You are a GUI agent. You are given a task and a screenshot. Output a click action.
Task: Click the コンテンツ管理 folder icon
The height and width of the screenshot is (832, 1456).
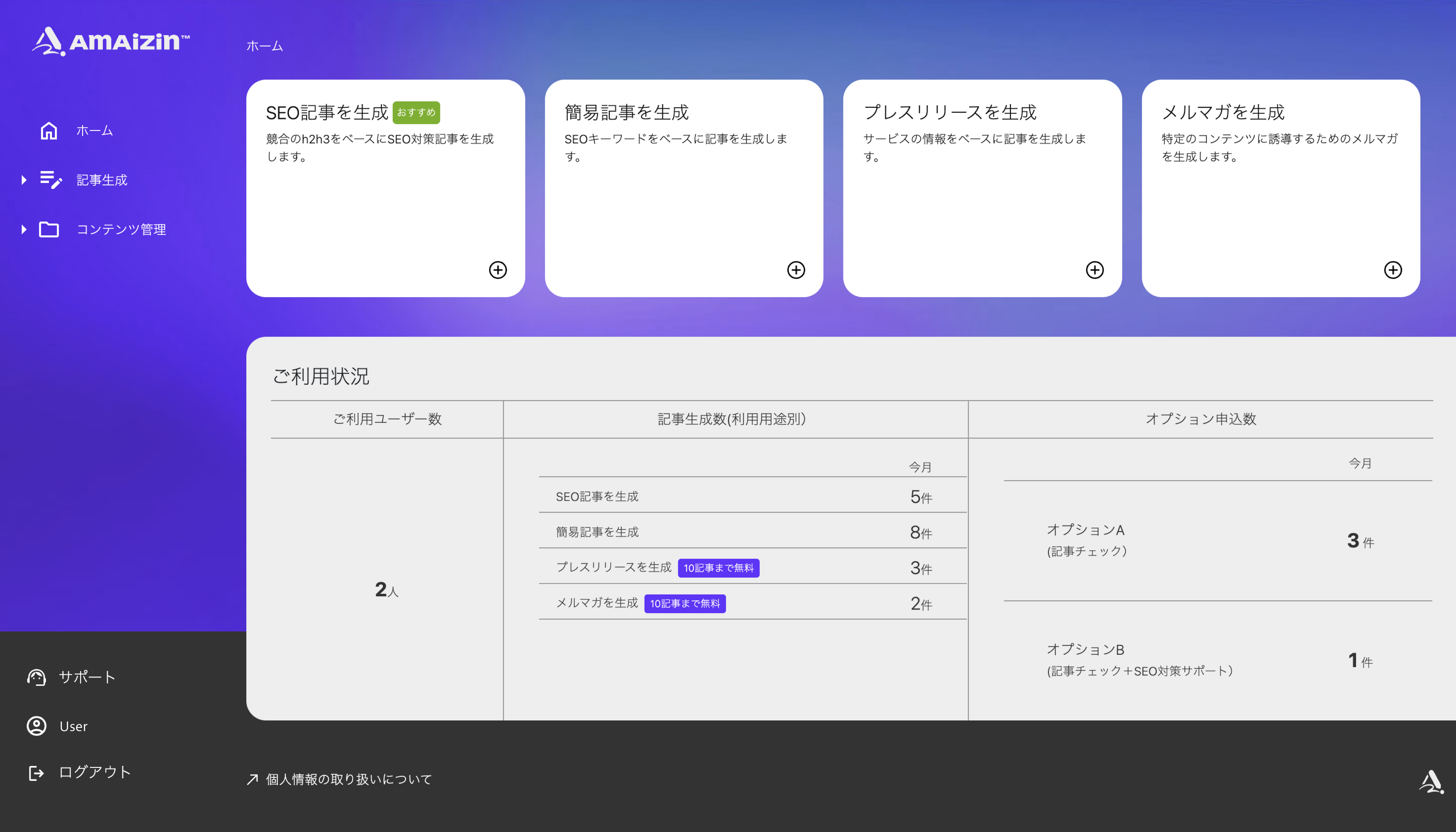pos(49,229)
